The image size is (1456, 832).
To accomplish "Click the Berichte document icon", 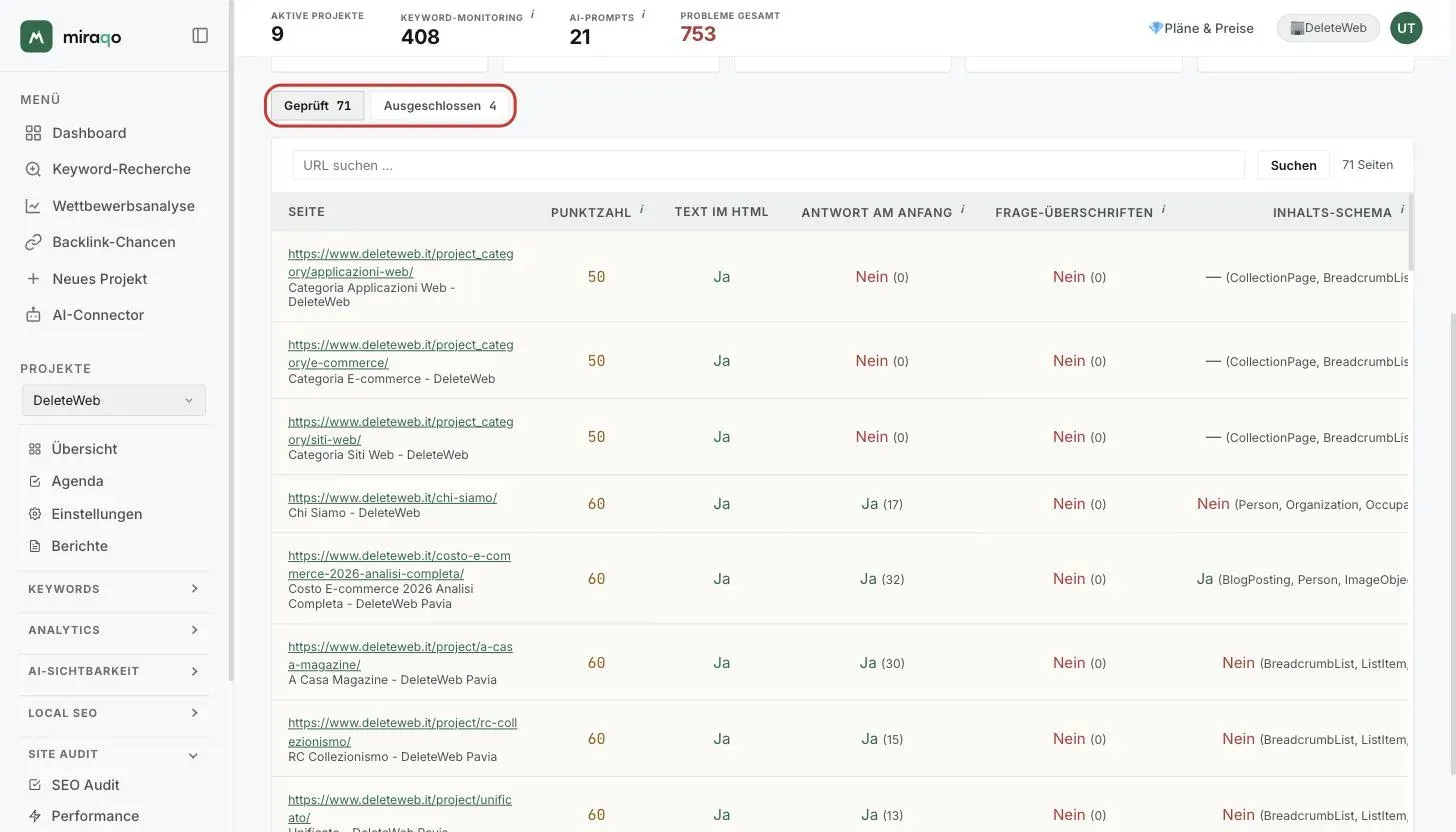I will tap(35, 546).
